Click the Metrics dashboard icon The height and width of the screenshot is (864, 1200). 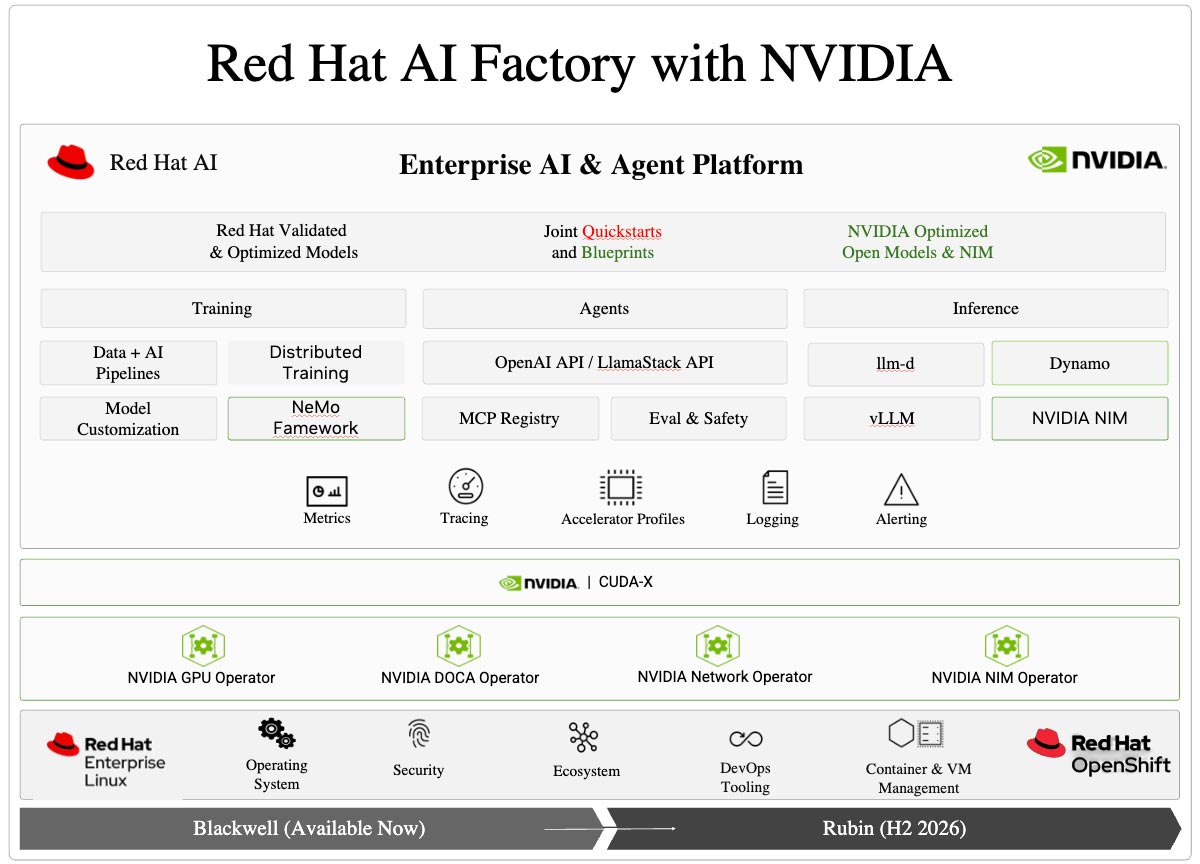click(326, 491)
